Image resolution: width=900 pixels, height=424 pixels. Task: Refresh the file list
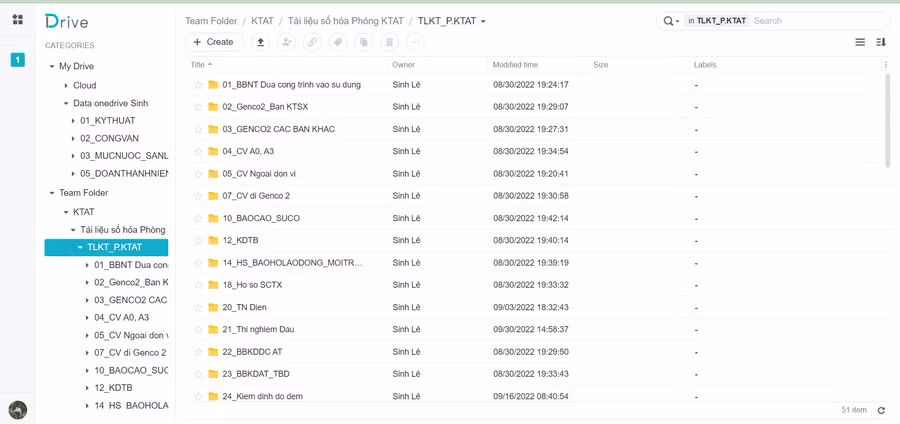[881, 410]
